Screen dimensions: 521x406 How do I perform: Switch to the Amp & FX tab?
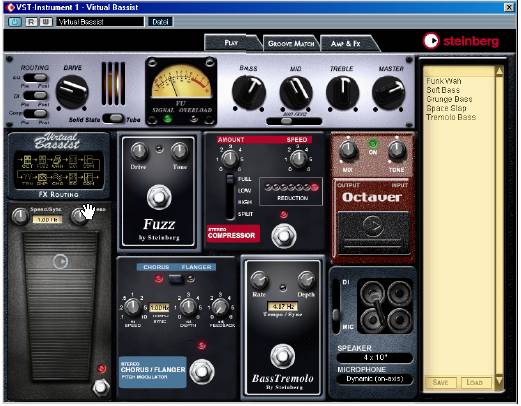coord(346,44)
